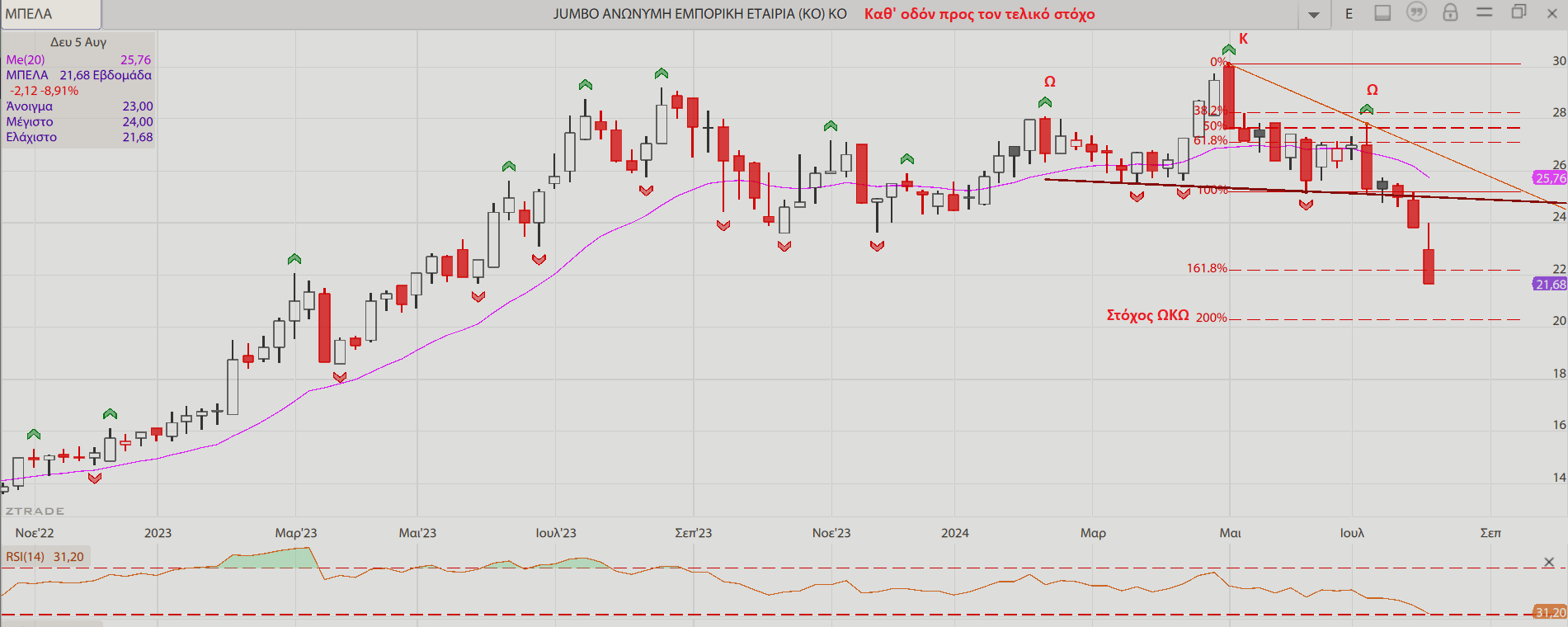Toggle the bottom panel layout icon
Screen dimensions: 1568x627
[1383, 13]
